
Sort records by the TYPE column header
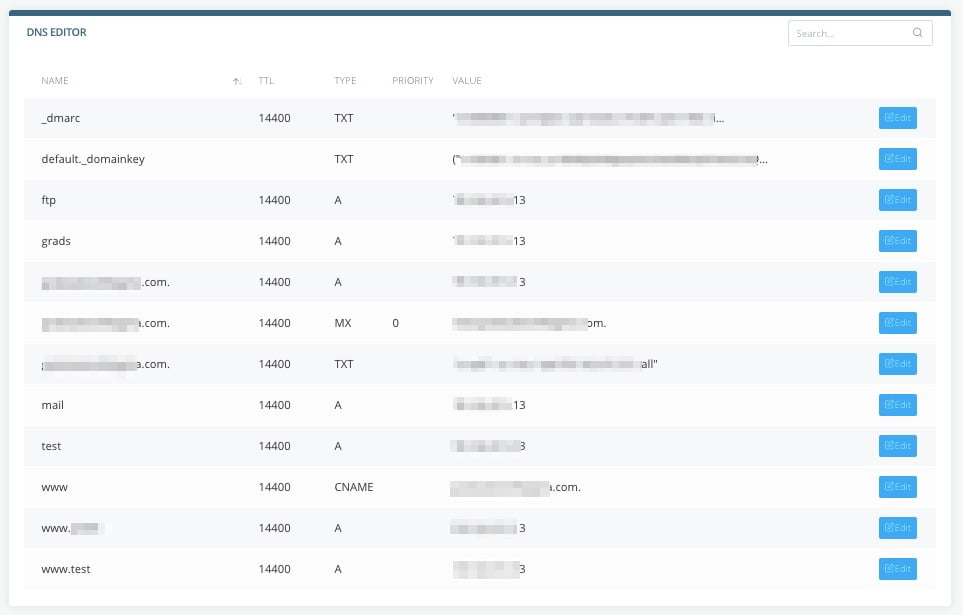[345, 81]
